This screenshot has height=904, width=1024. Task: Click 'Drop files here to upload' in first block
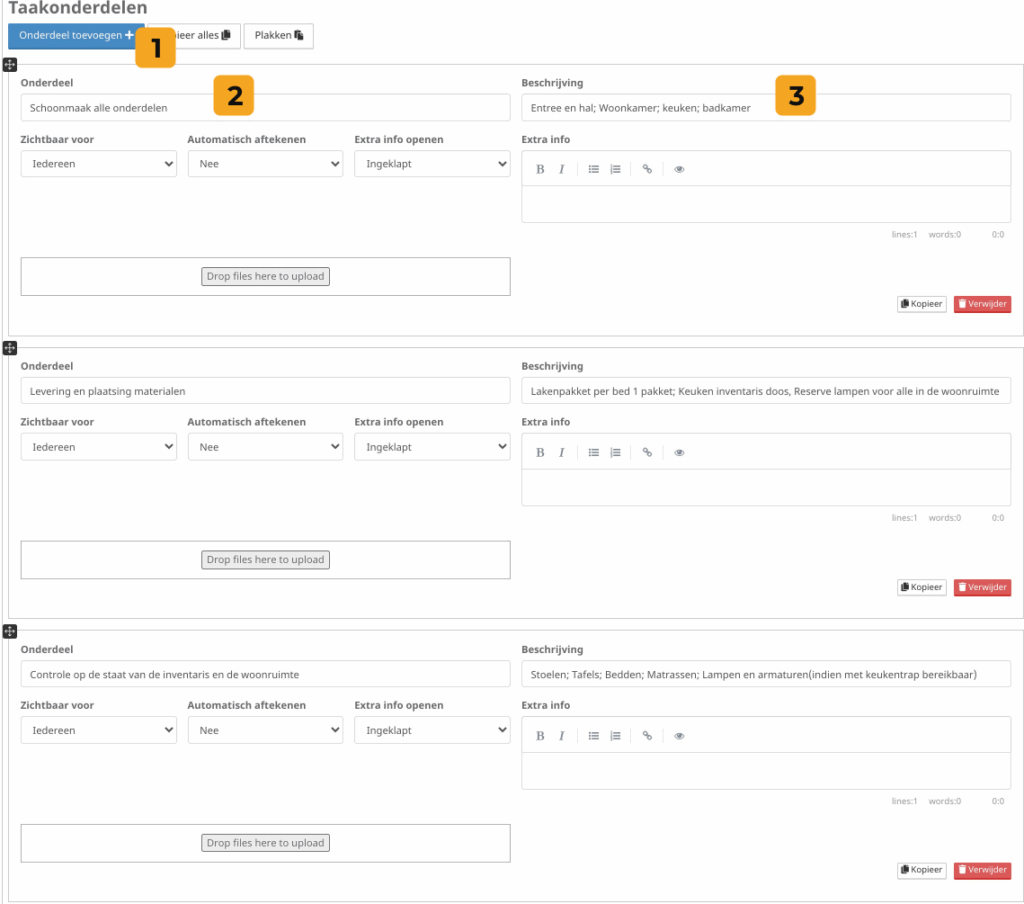tap(265, 276)
